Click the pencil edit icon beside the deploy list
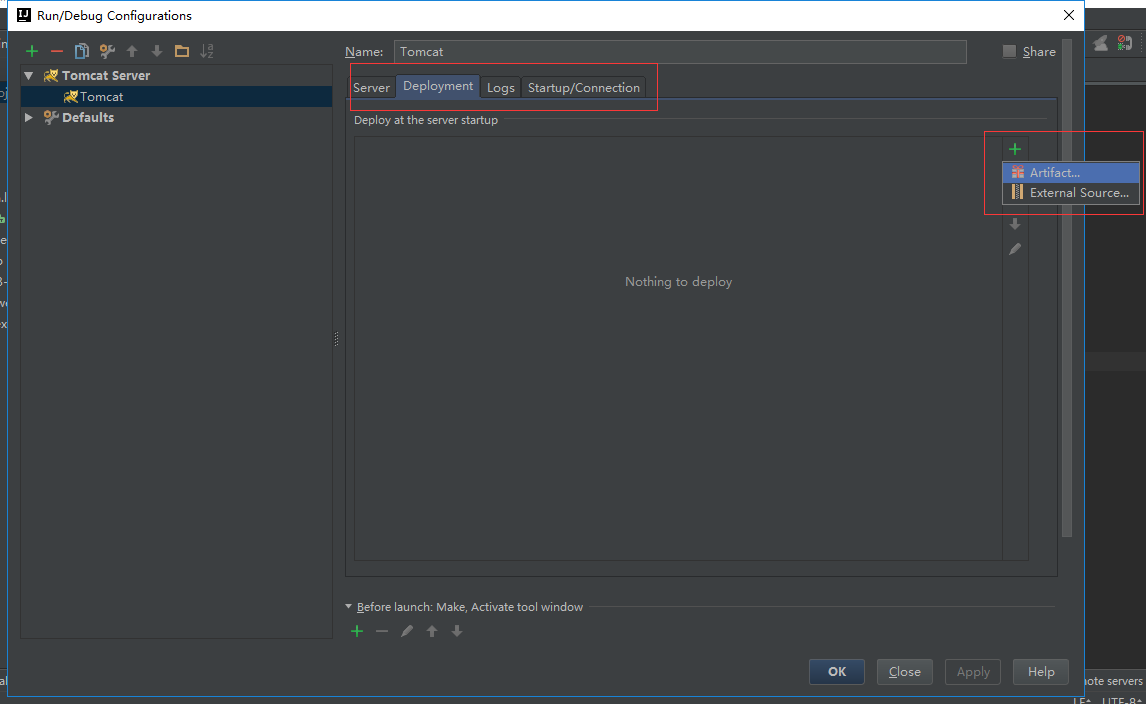The height and width of the screenshot is (704, 1146). pos(1015,249)
